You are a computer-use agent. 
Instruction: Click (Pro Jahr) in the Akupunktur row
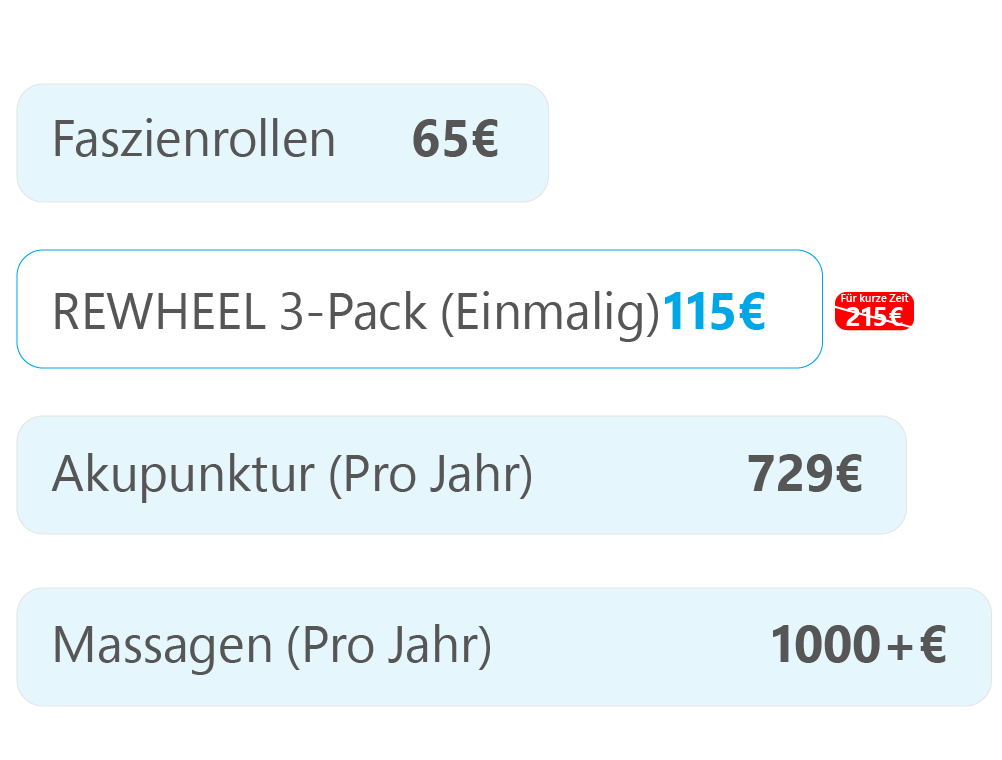pyautogui.click(x=430, y=475)
